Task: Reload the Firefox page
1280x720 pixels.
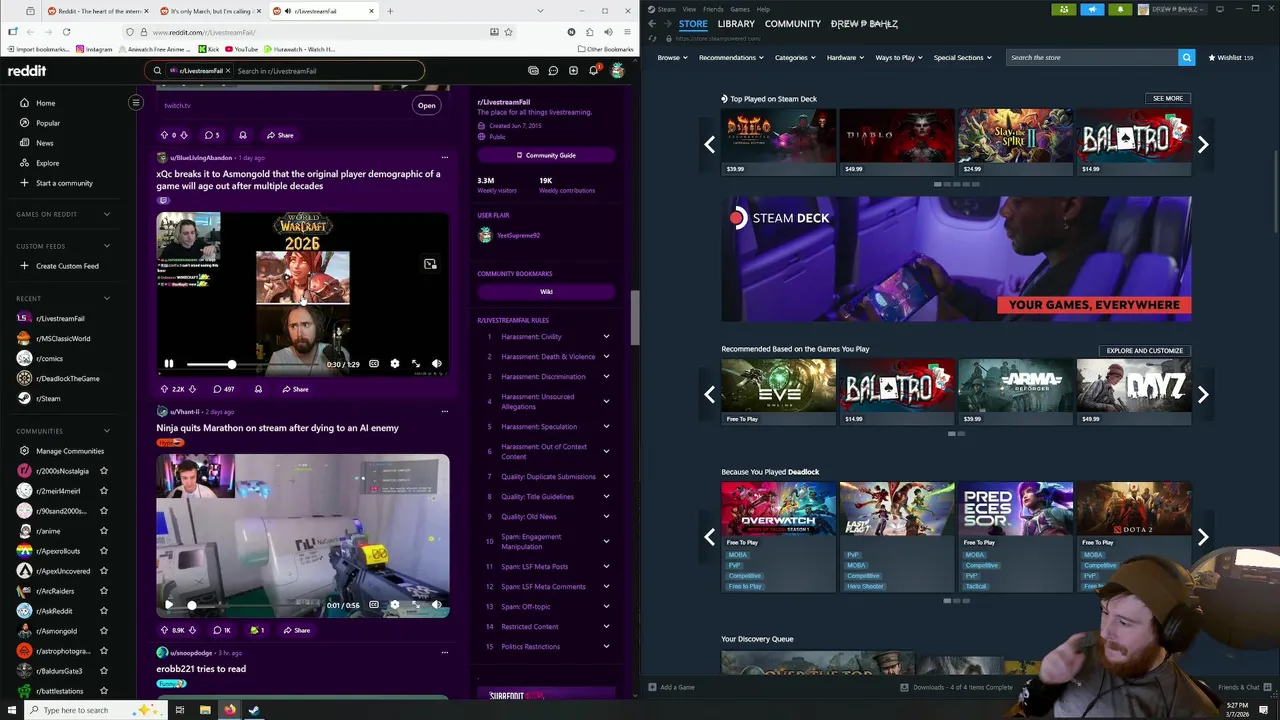Action: point(66,32)
